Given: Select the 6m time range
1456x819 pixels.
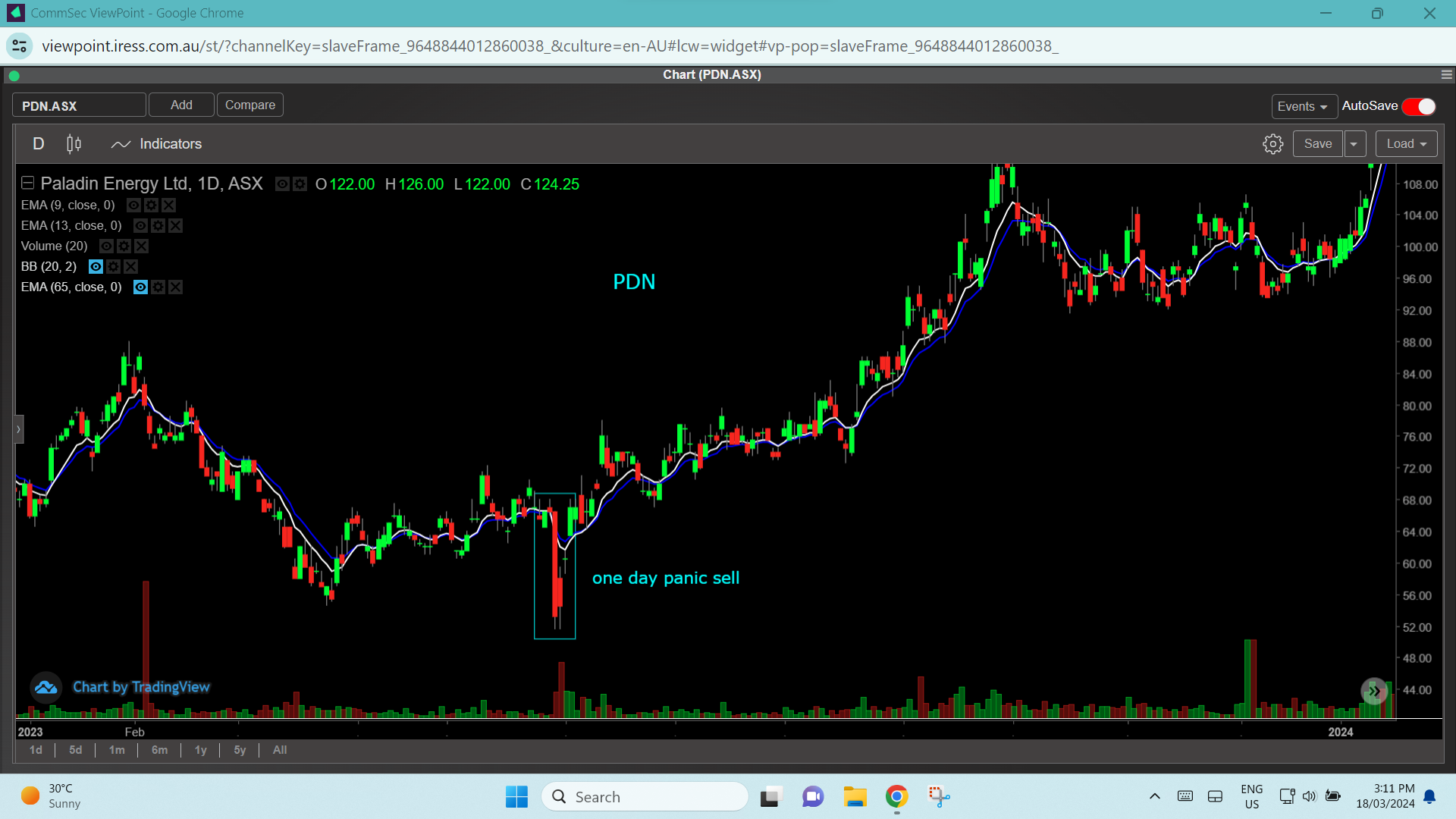Looking at the screenshot, I should click(159, 750).
